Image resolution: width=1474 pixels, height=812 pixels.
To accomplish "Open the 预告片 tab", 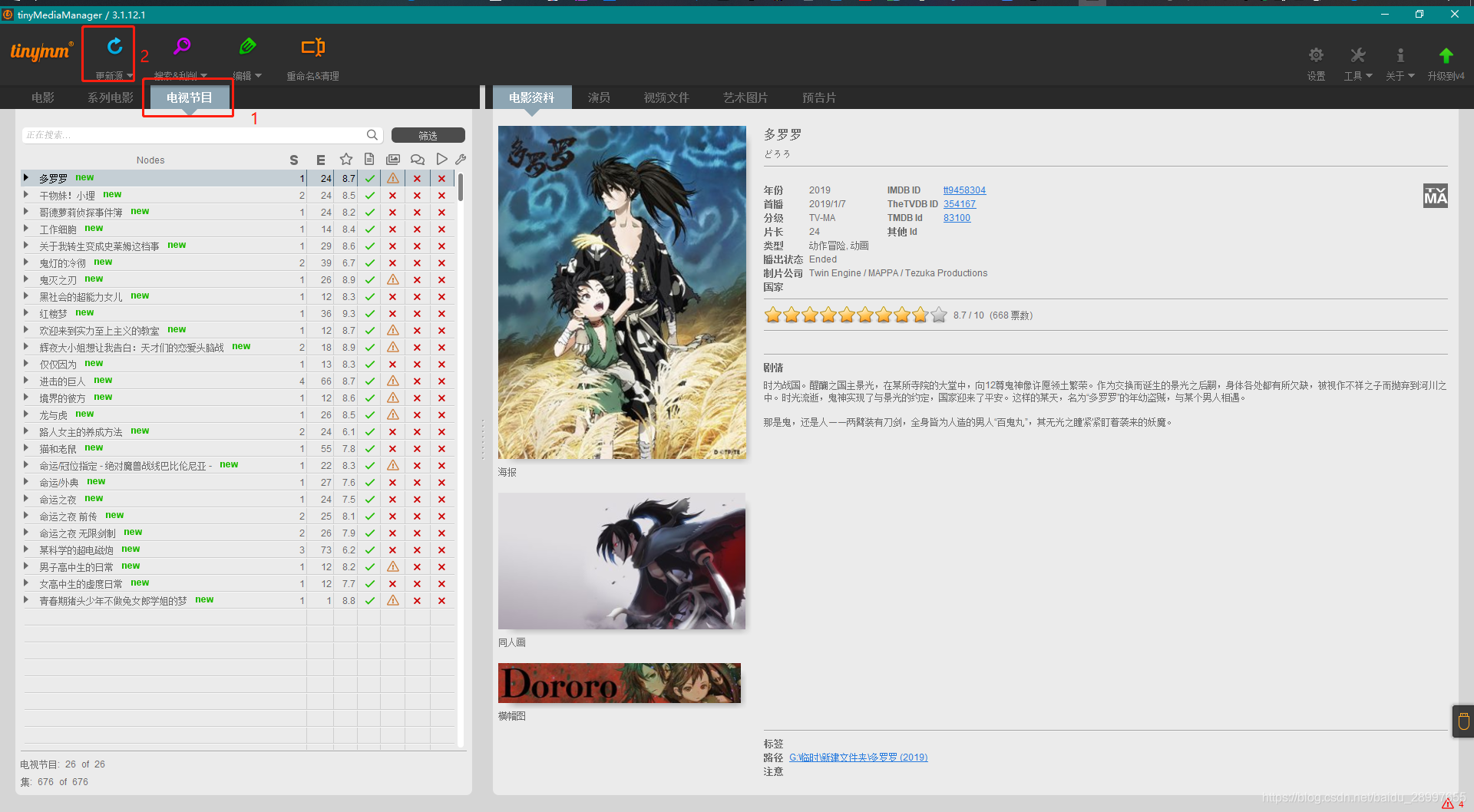I will click(819, 97).
